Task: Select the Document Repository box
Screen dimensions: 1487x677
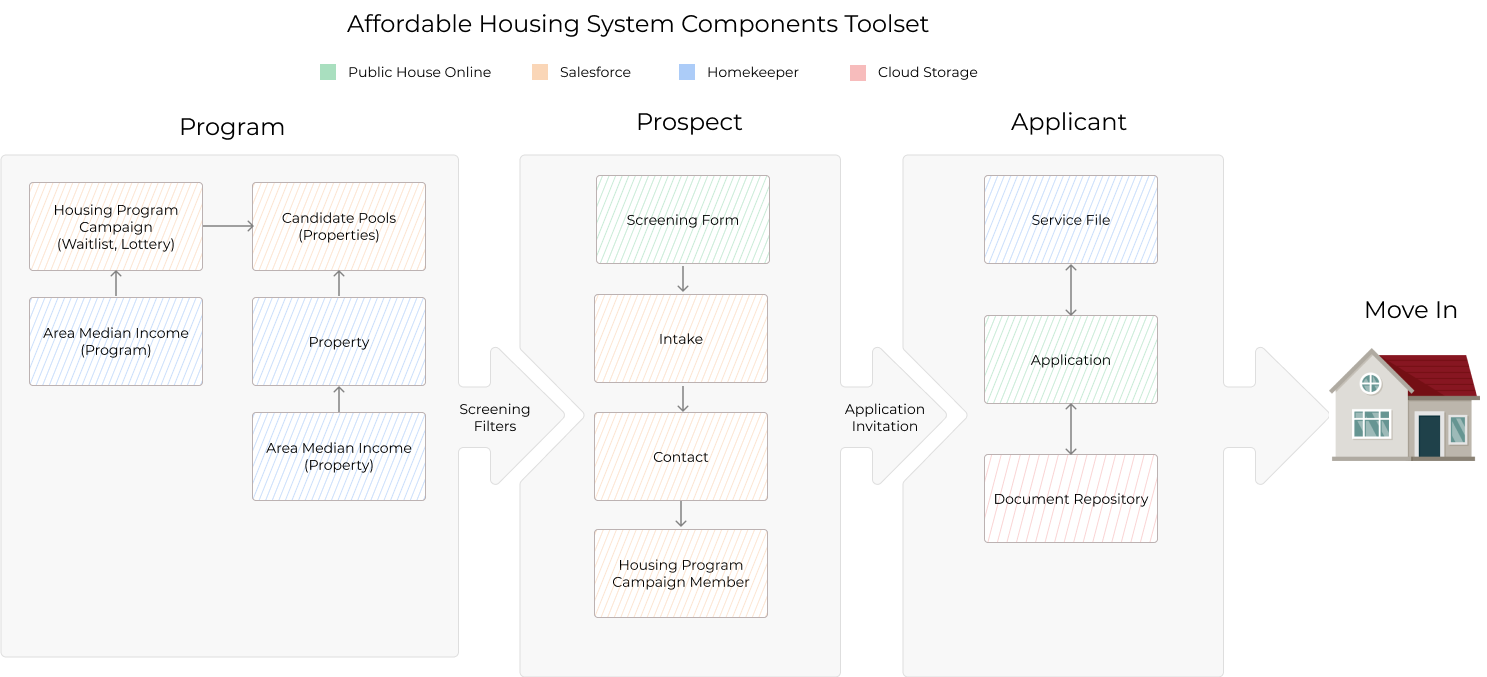Action: [1071, 499]
